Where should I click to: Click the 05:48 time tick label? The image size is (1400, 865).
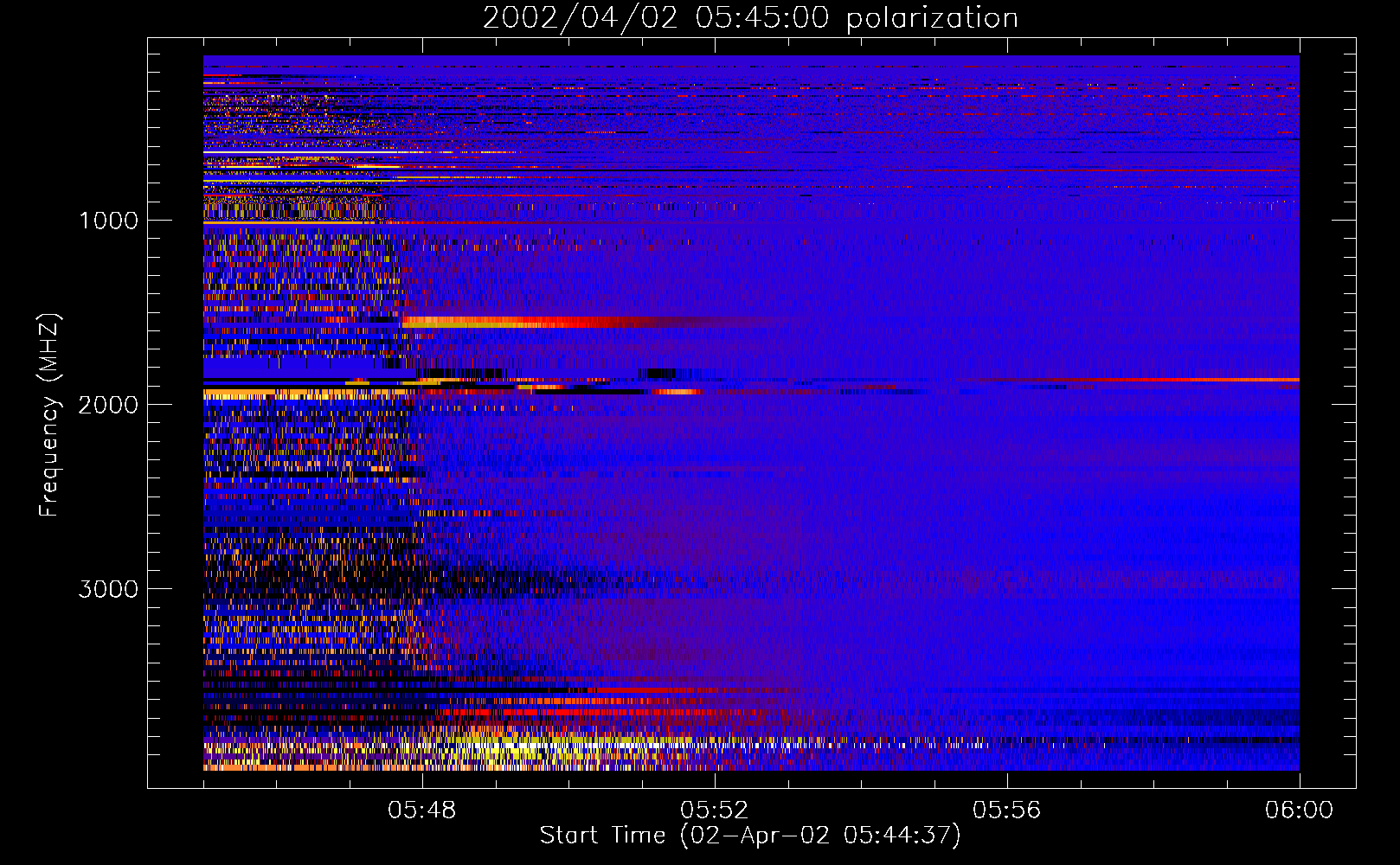click(422, 811)
